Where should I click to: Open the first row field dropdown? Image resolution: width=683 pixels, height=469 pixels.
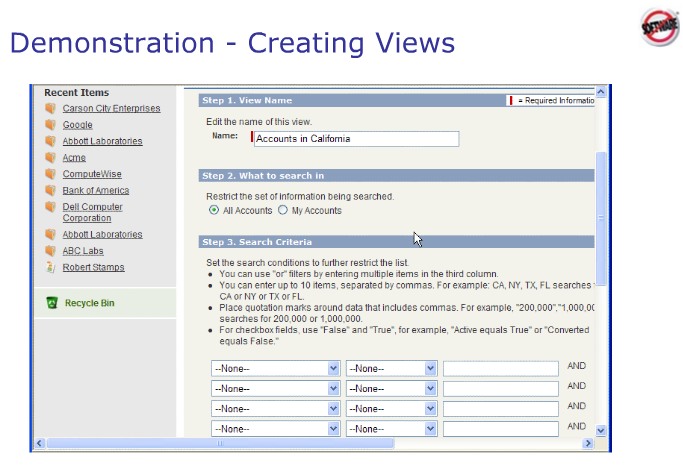[276, 368]
